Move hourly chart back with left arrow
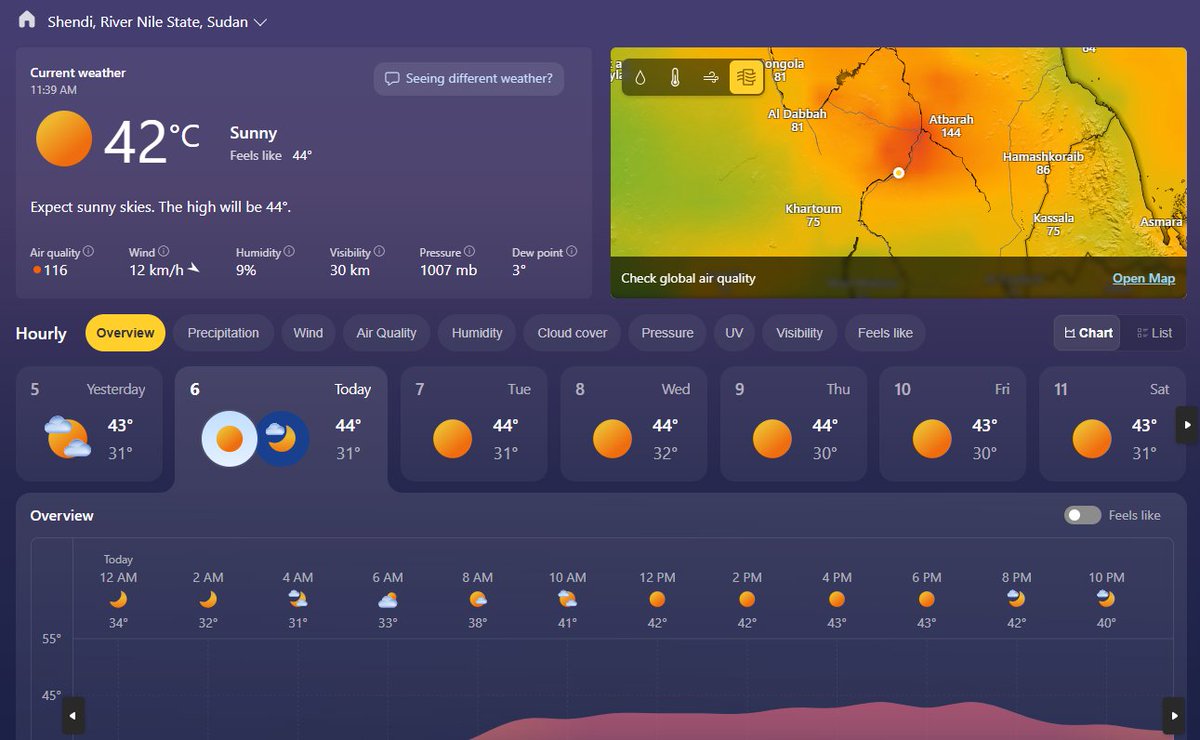 pyautogui.click(x=73, y=716)
